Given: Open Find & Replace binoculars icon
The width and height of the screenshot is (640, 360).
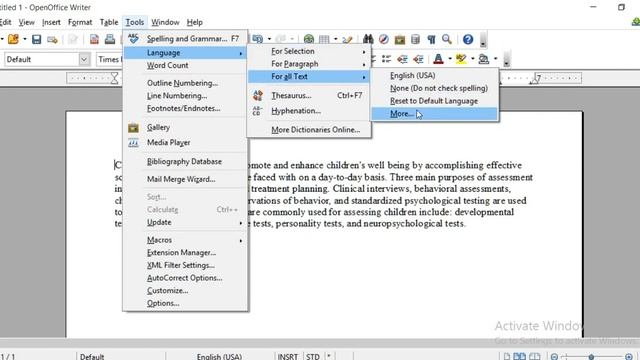Looking at the screenshot, I should click(368, 39).
